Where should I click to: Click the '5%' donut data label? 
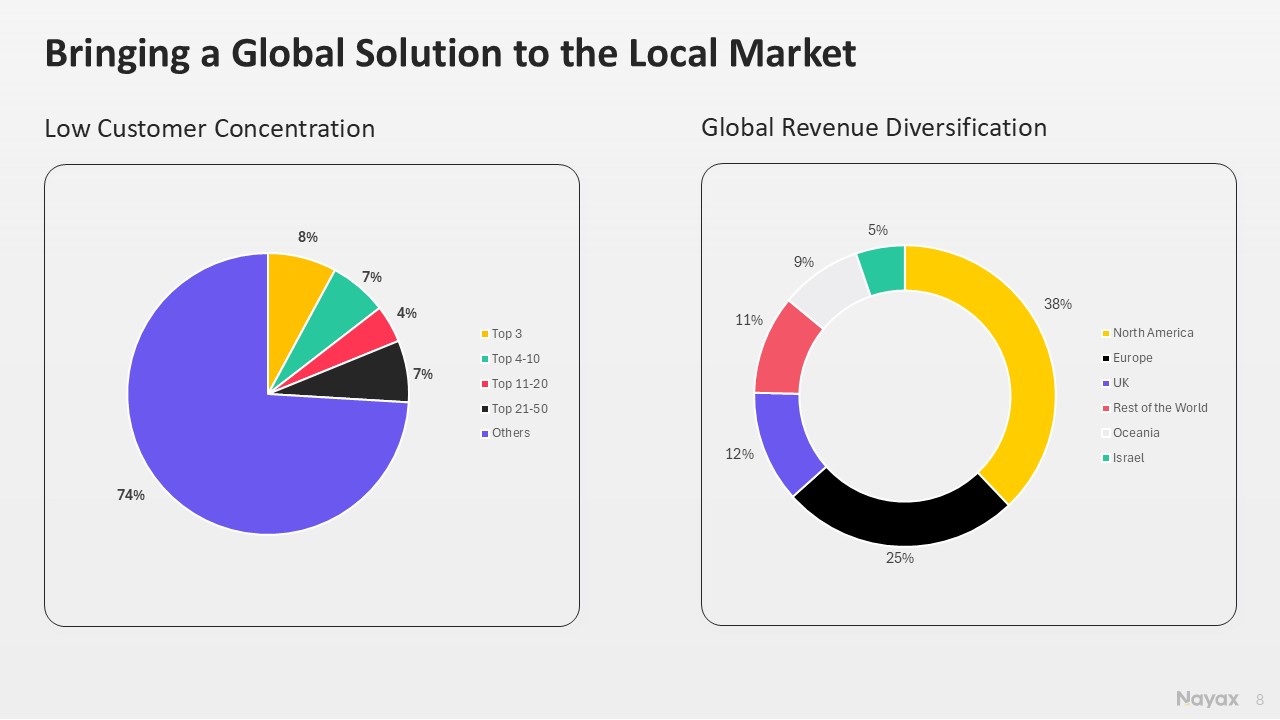point(878,230)
